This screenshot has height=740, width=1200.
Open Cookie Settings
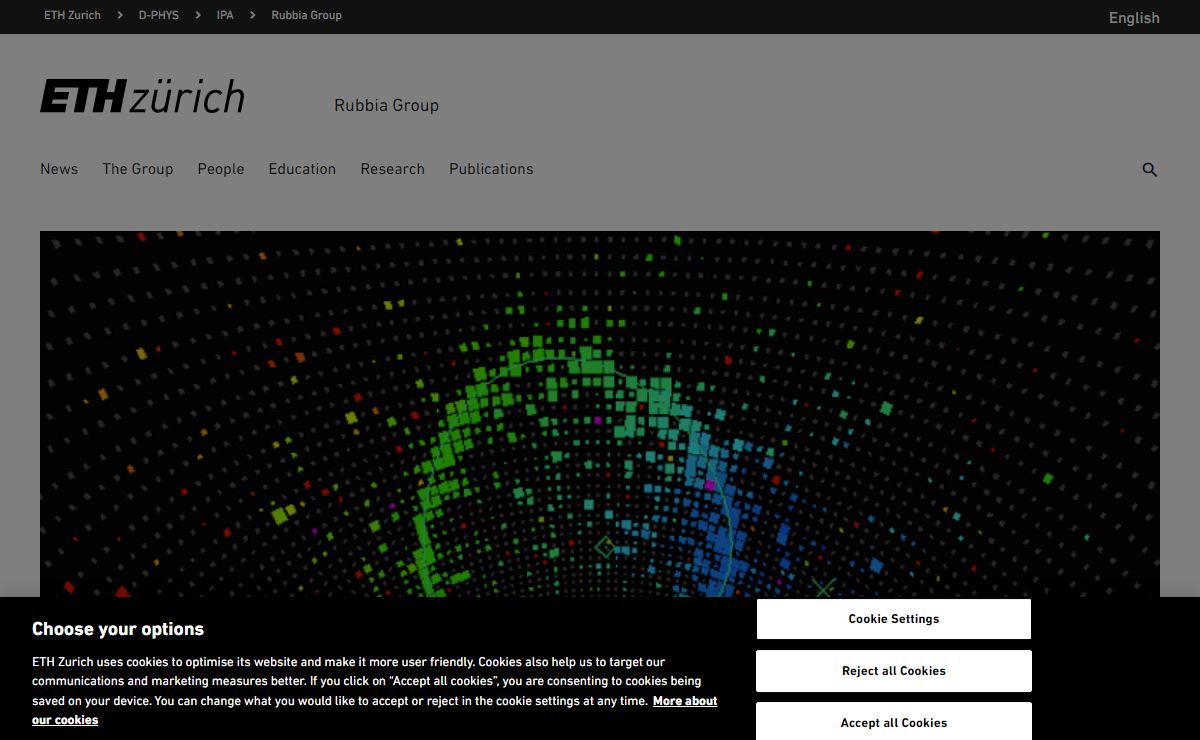click(893, 619)
